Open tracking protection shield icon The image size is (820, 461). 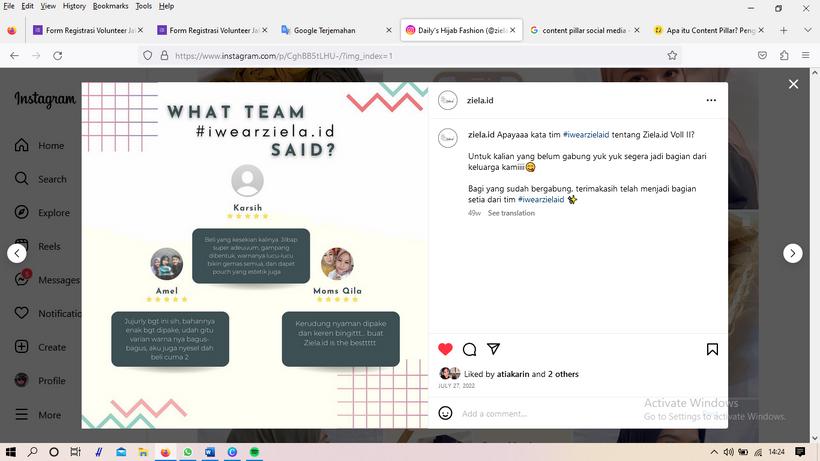click(147, 55)
